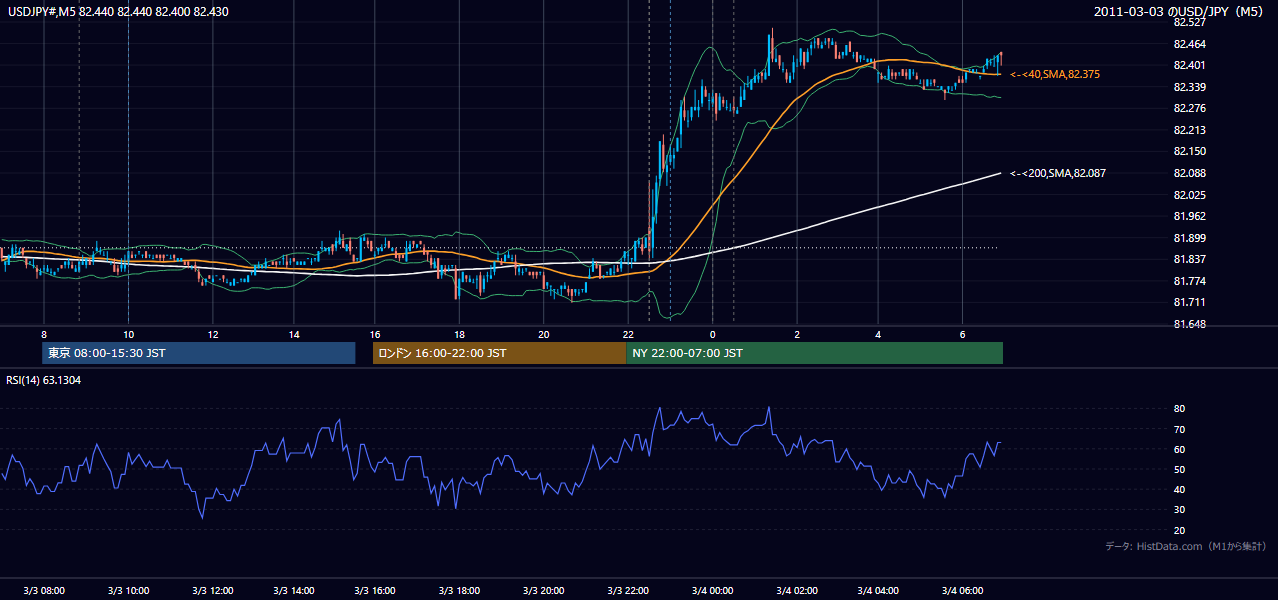Select the London 16:00-22:00 JST session bar
Viewport: 1278px width, 600px height.
click(499, 353)
